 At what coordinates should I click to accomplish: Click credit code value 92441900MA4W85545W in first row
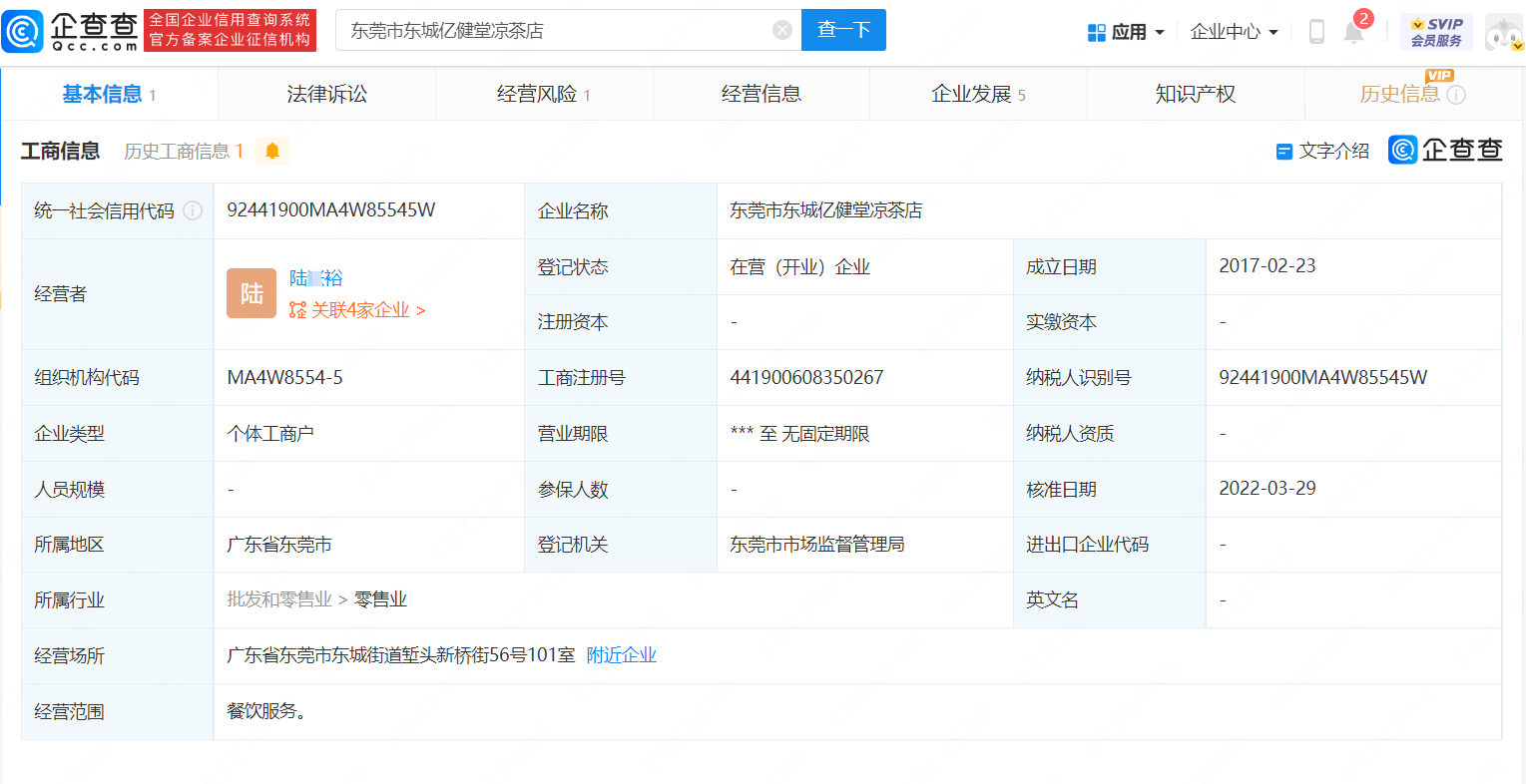(331, 210)
